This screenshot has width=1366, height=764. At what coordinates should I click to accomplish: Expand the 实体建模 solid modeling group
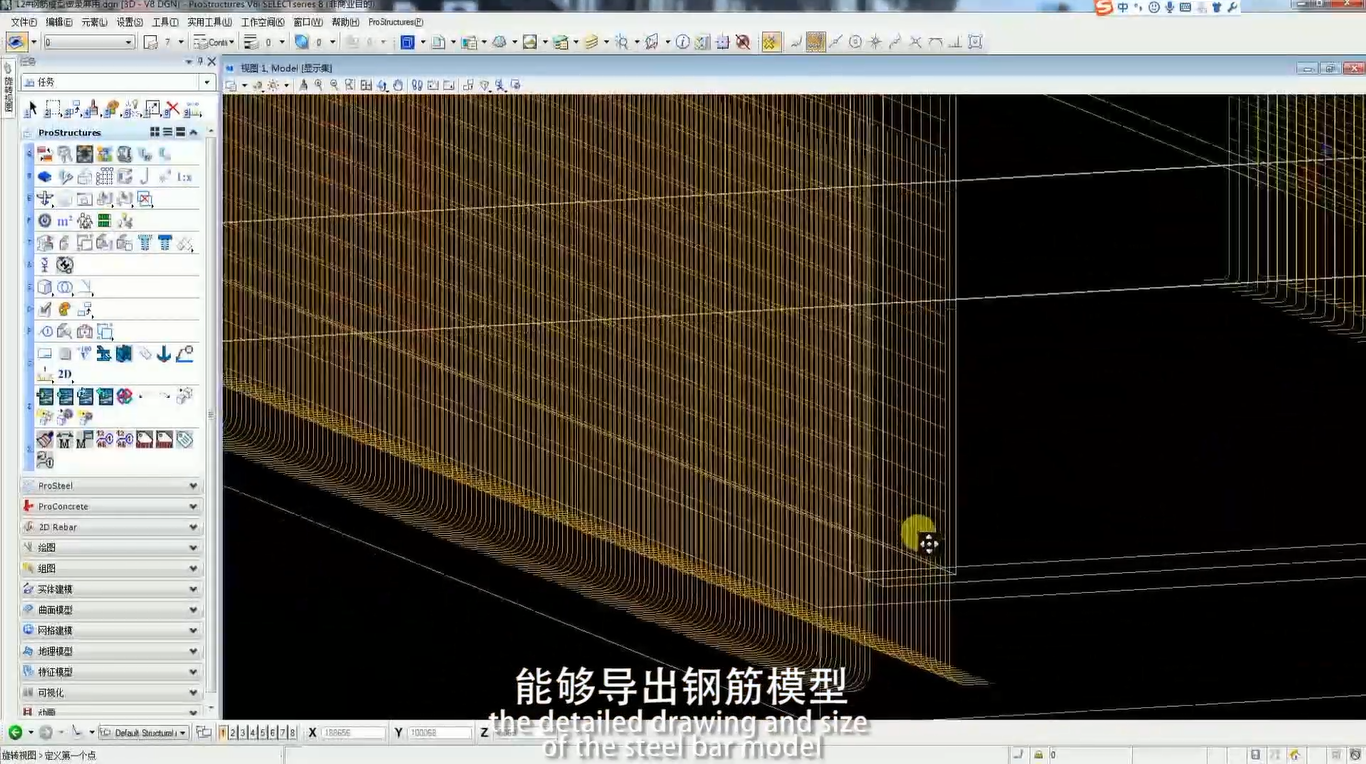coord(110,589)
